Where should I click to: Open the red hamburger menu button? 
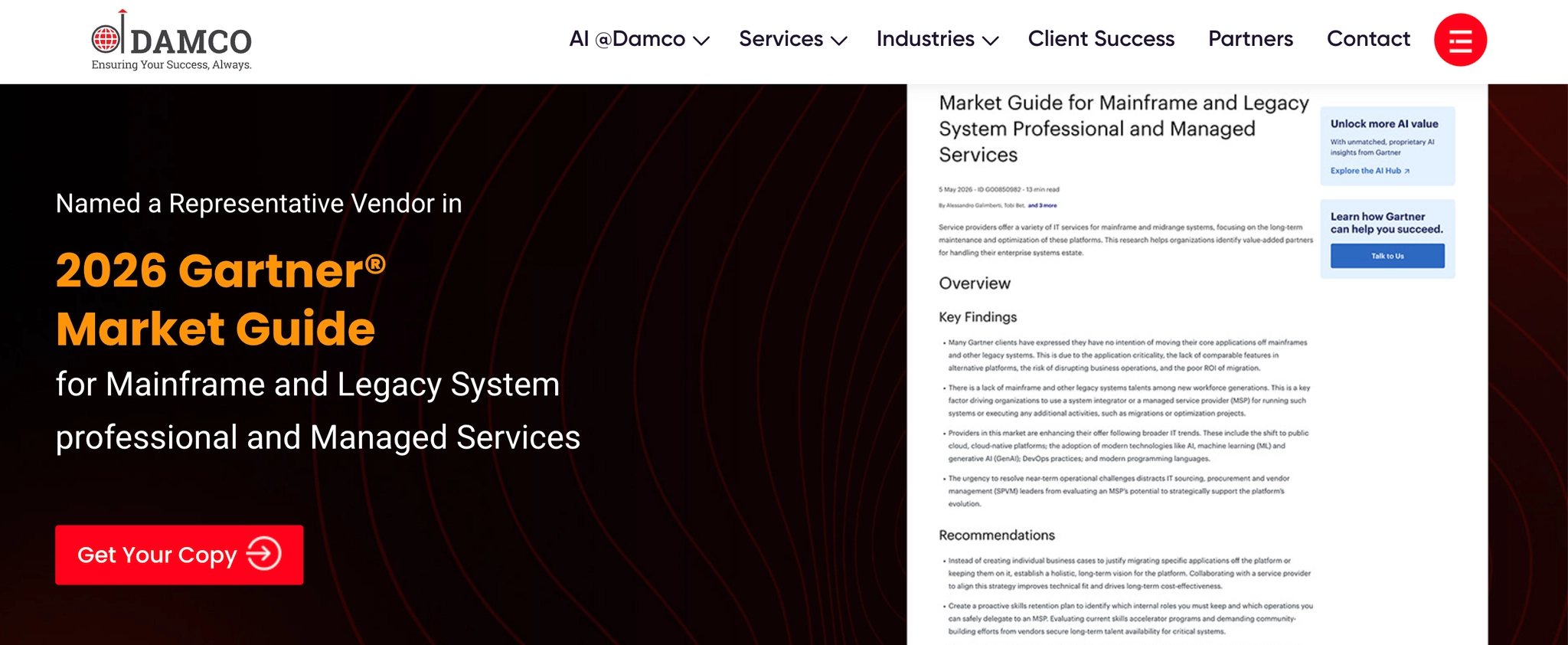click(x=1460, y=40)
